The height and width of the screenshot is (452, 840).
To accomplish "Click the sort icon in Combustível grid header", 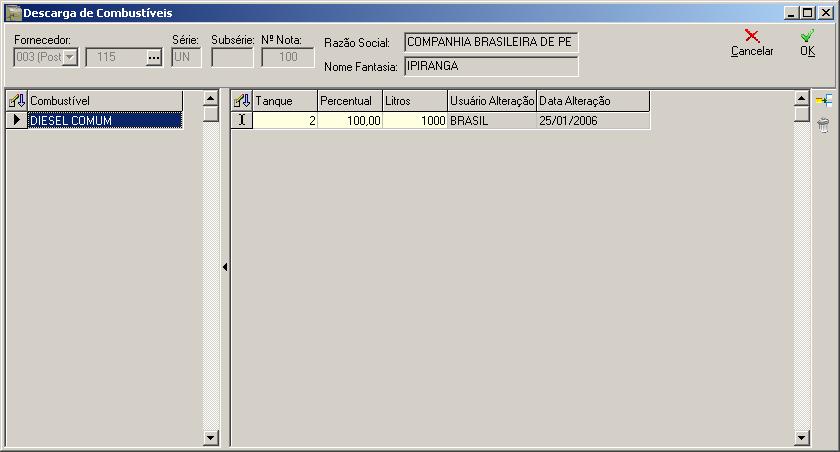I will (17, 100).
